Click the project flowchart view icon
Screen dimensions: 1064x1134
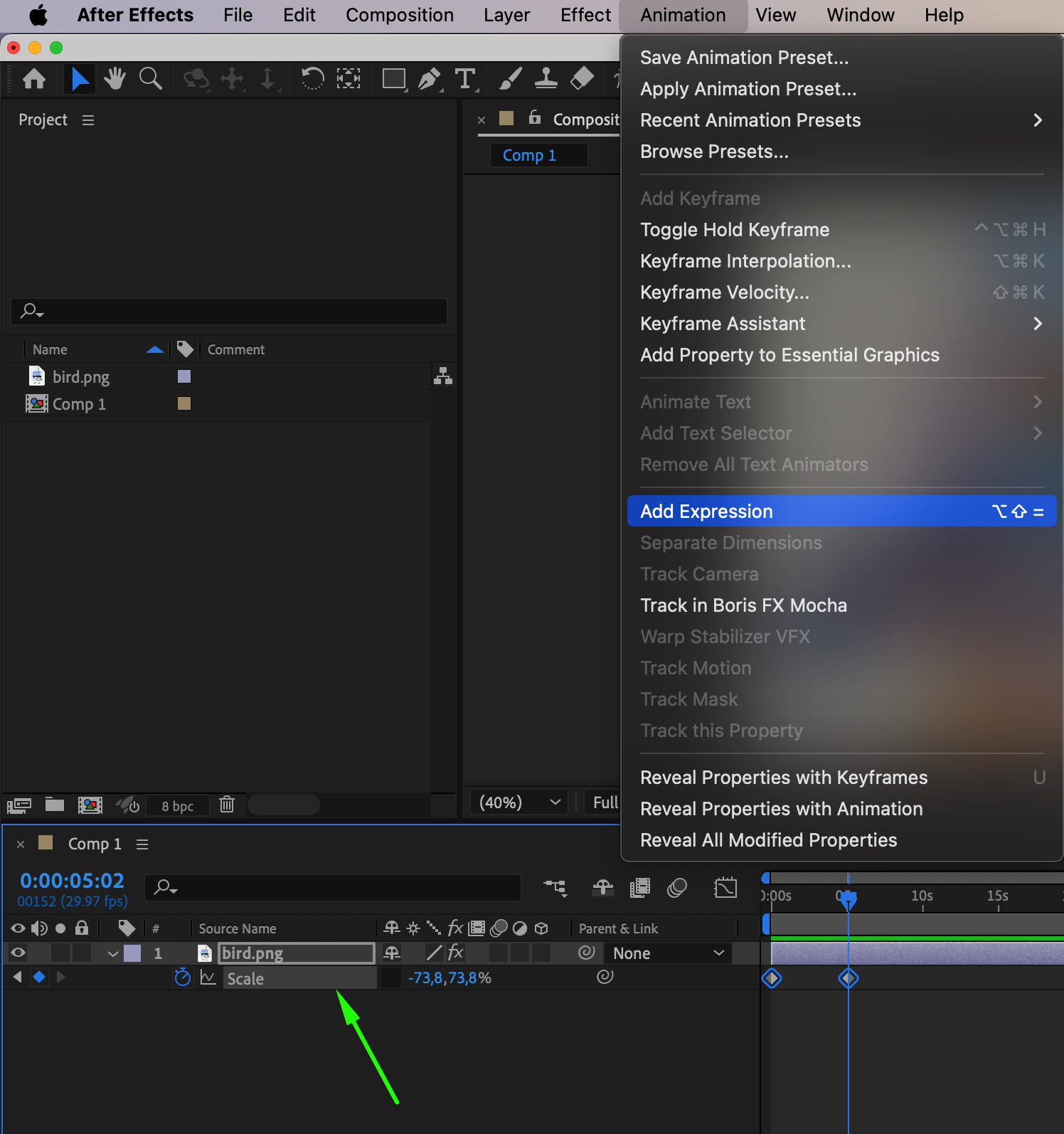(x=443, y=376)
